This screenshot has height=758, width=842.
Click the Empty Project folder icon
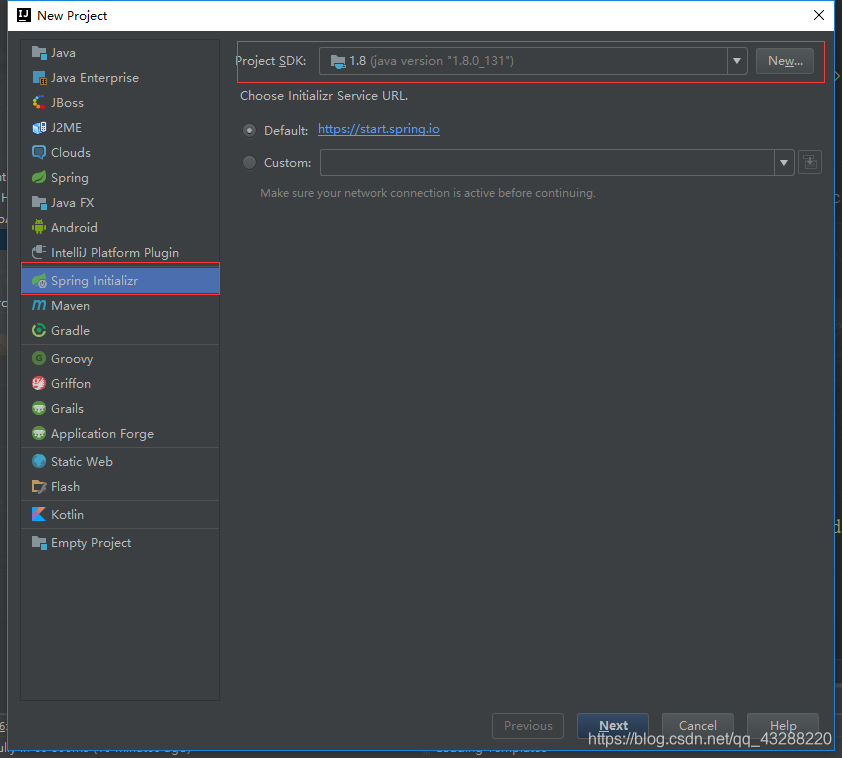pyautogui.click(x=39, y=543)
